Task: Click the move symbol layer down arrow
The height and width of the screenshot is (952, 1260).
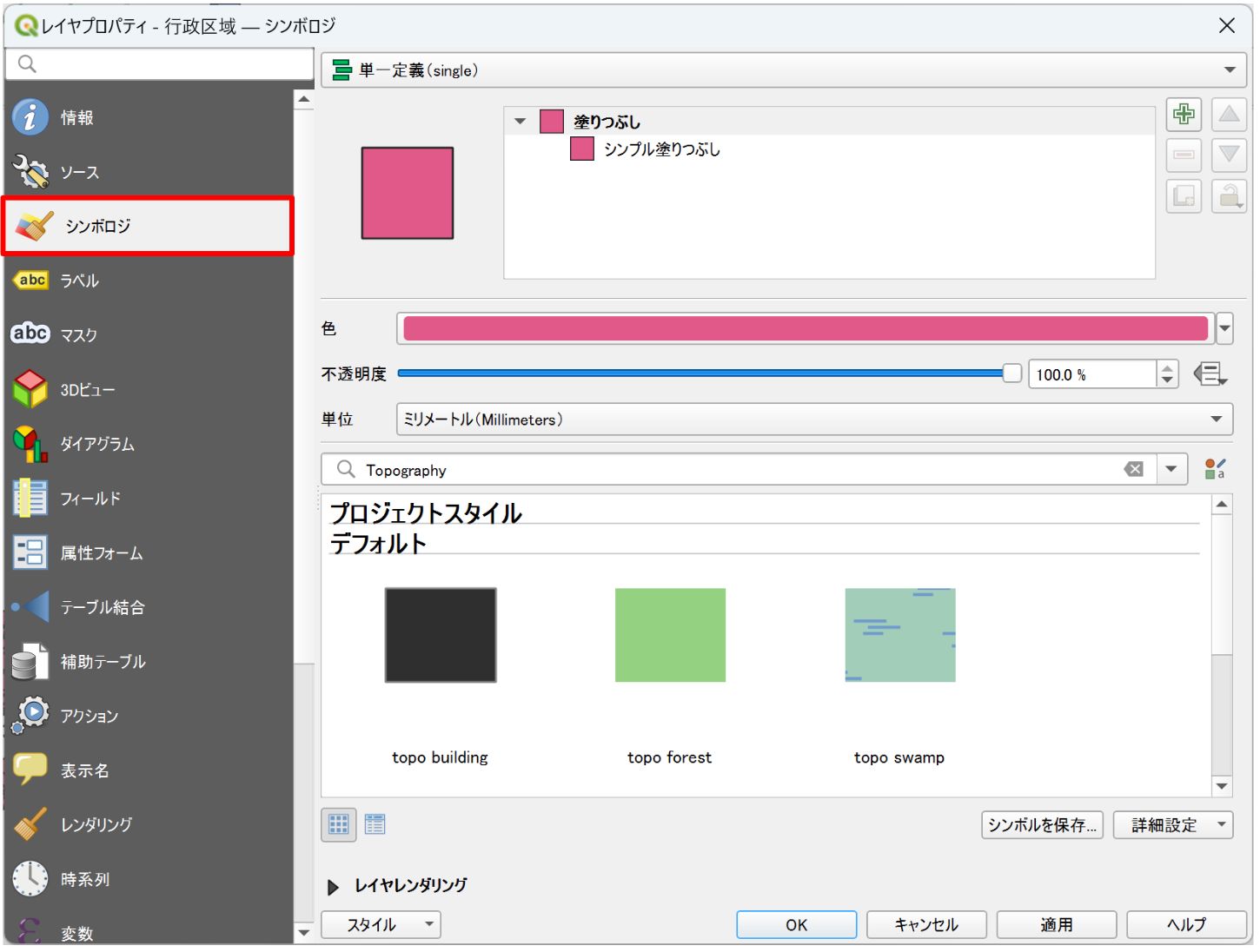Action: tap(1229, 155)
